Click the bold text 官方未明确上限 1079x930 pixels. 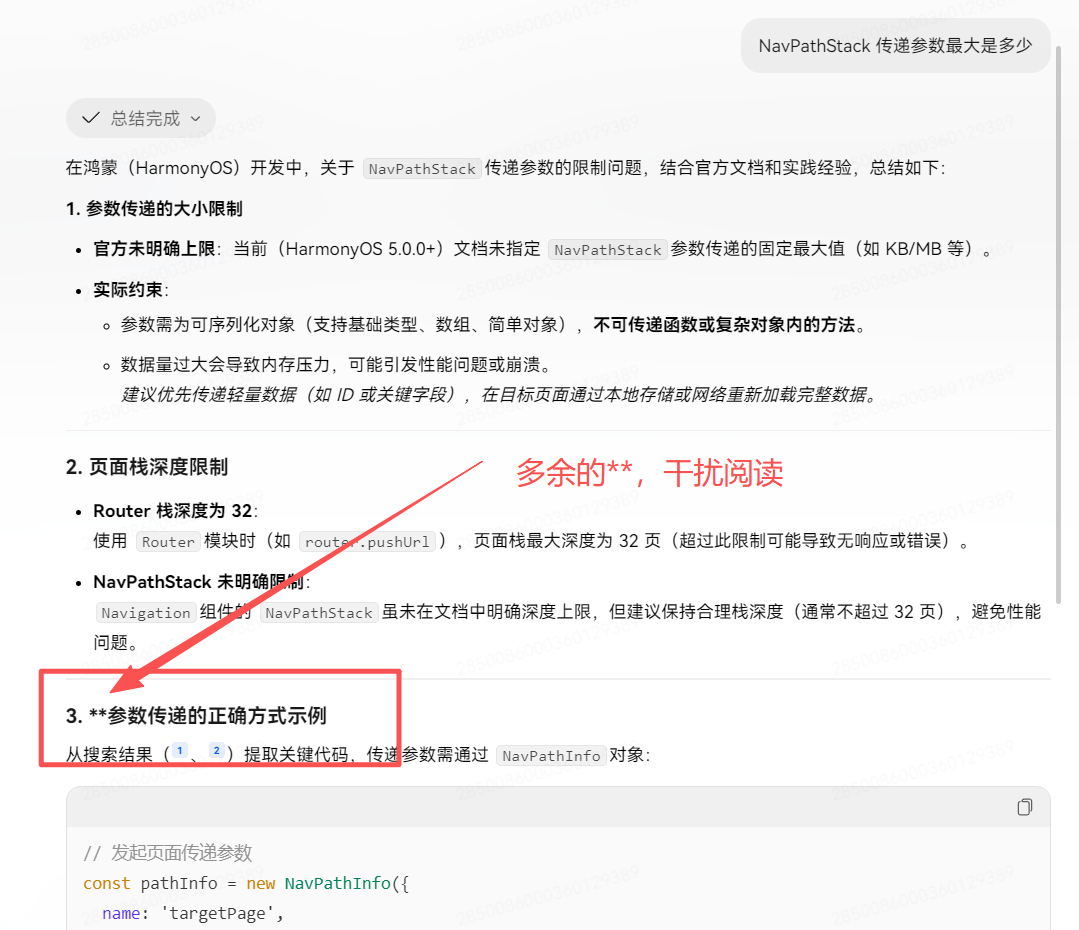tap(154, 249)
